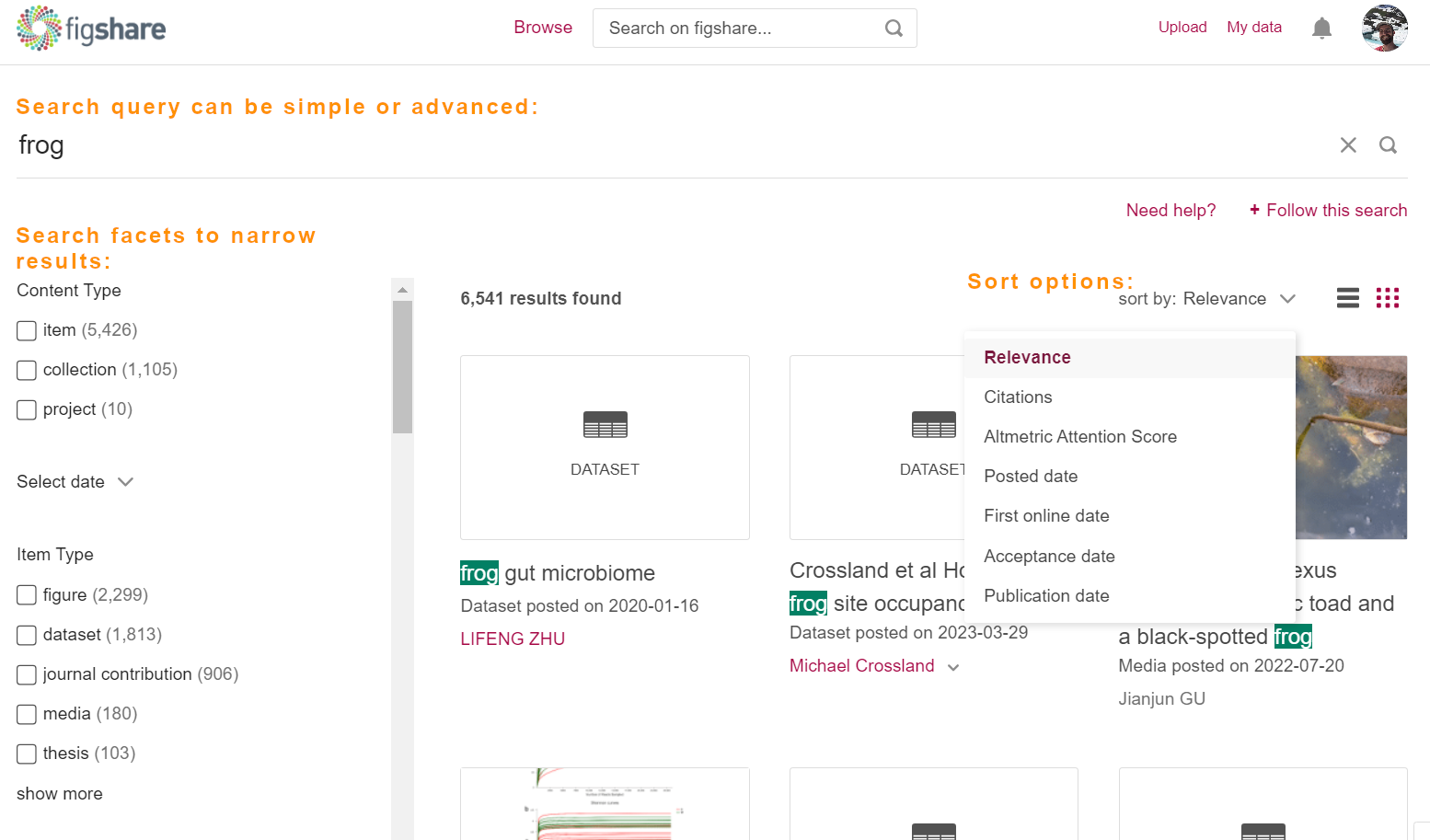Image resolution: width=1430 pixels, height=840 pixels.
Task: Follow this search
Action: 1328,210
